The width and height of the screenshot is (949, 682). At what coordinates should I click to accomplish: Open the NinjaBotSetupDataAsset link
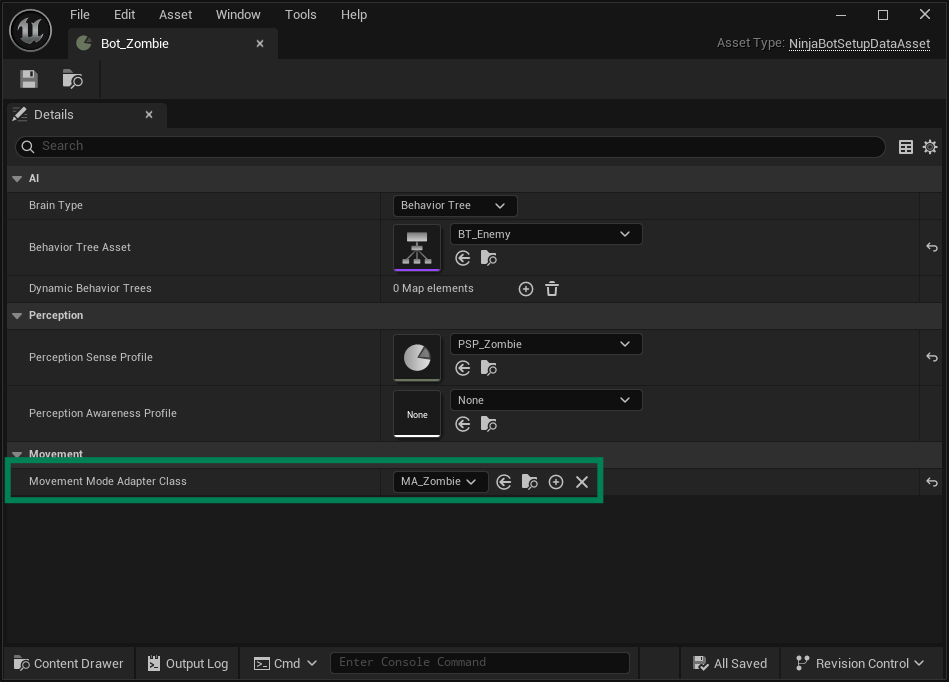click(x=858, y=44)
